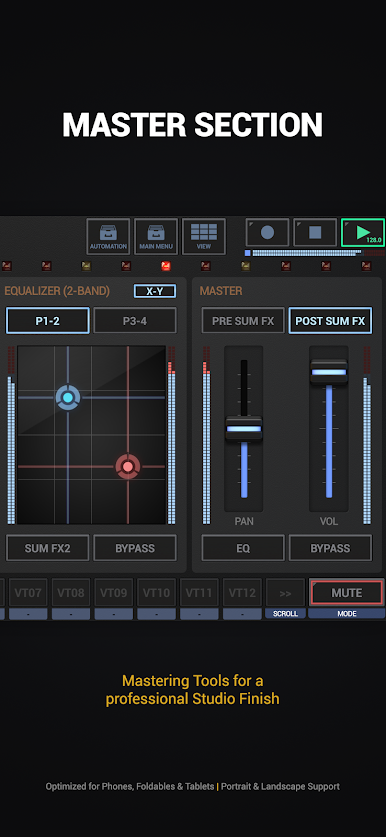This screenshot has width=386, height=837.
Task: Toggle the X-Y mode button
Action: (155, 291)
